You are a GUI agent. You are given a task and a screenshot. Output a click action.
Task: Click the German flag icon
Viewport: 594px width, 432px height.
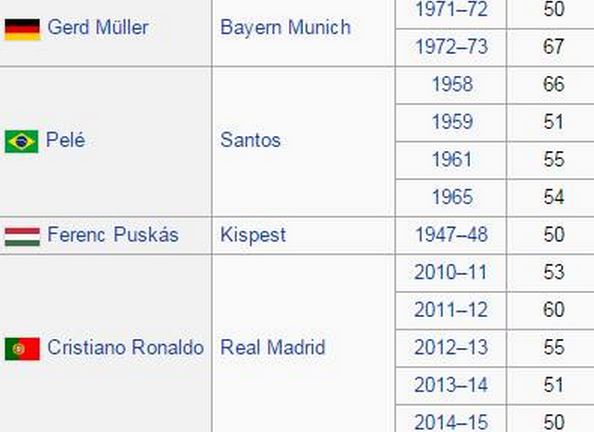[x=22, y=29]
